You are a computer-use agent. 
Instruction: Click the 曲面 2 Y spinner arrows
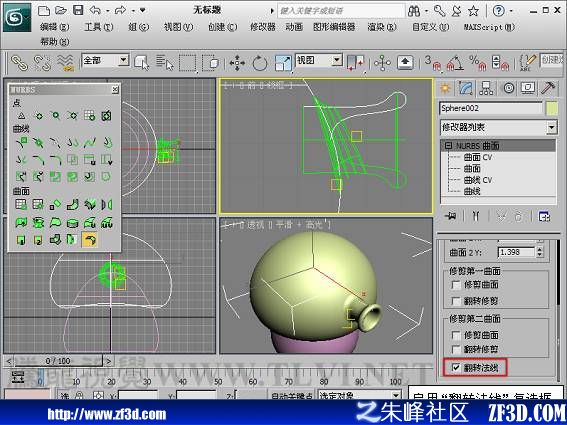coord(540,252)
